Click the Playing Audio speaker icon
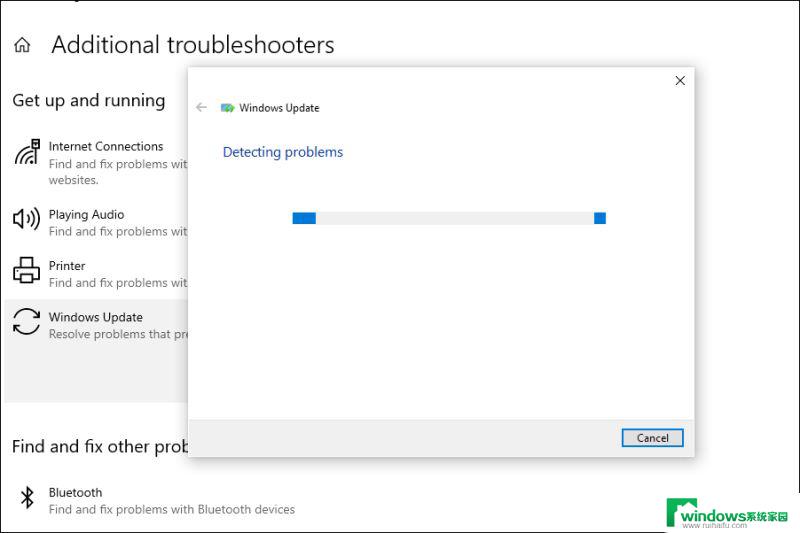800x533 pixels. pos(26,219)
